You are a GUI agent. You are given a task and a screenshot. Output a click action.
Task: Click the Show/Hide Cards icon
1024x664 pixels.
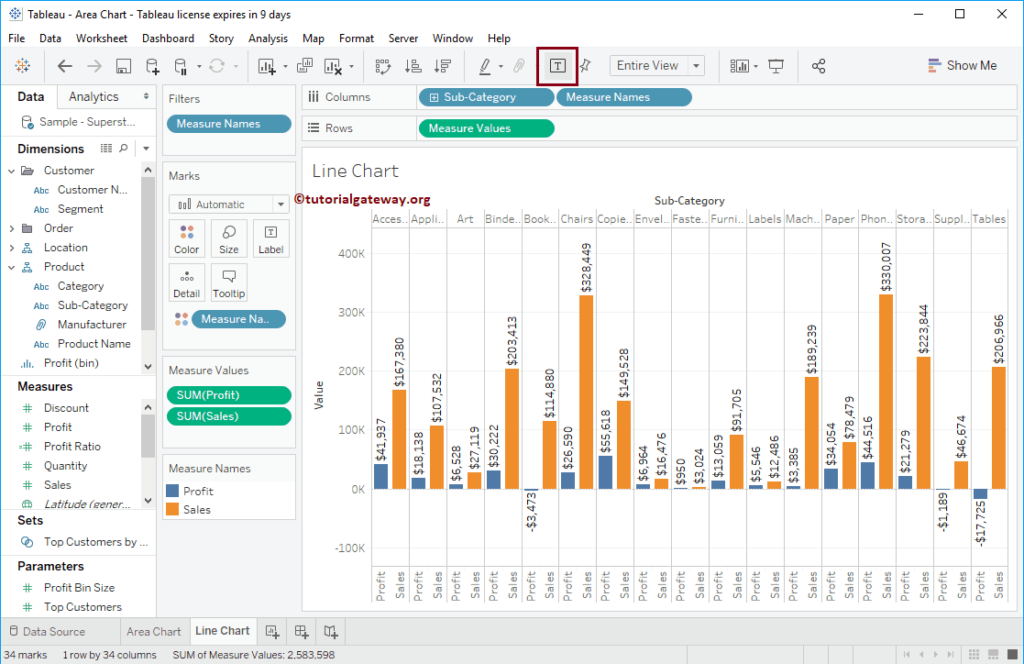click(739, 66)
